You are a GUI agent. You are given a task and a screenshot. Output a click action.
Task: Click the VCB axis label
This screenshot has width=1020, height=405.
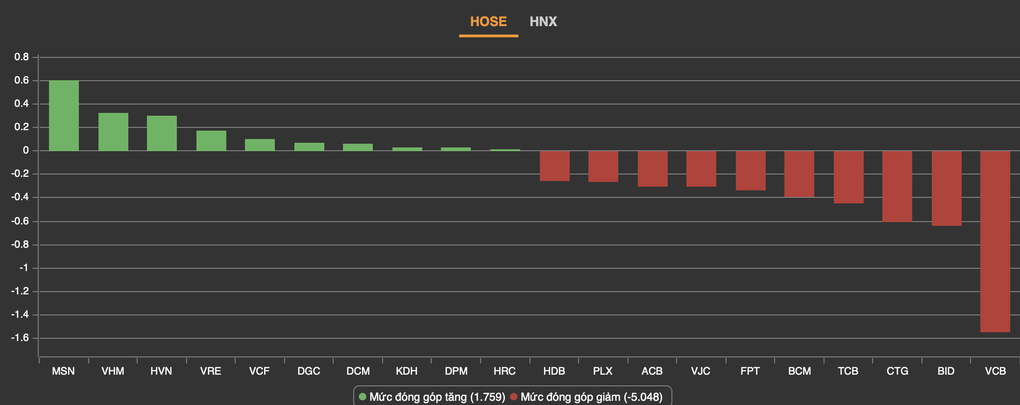coord(995,371)
